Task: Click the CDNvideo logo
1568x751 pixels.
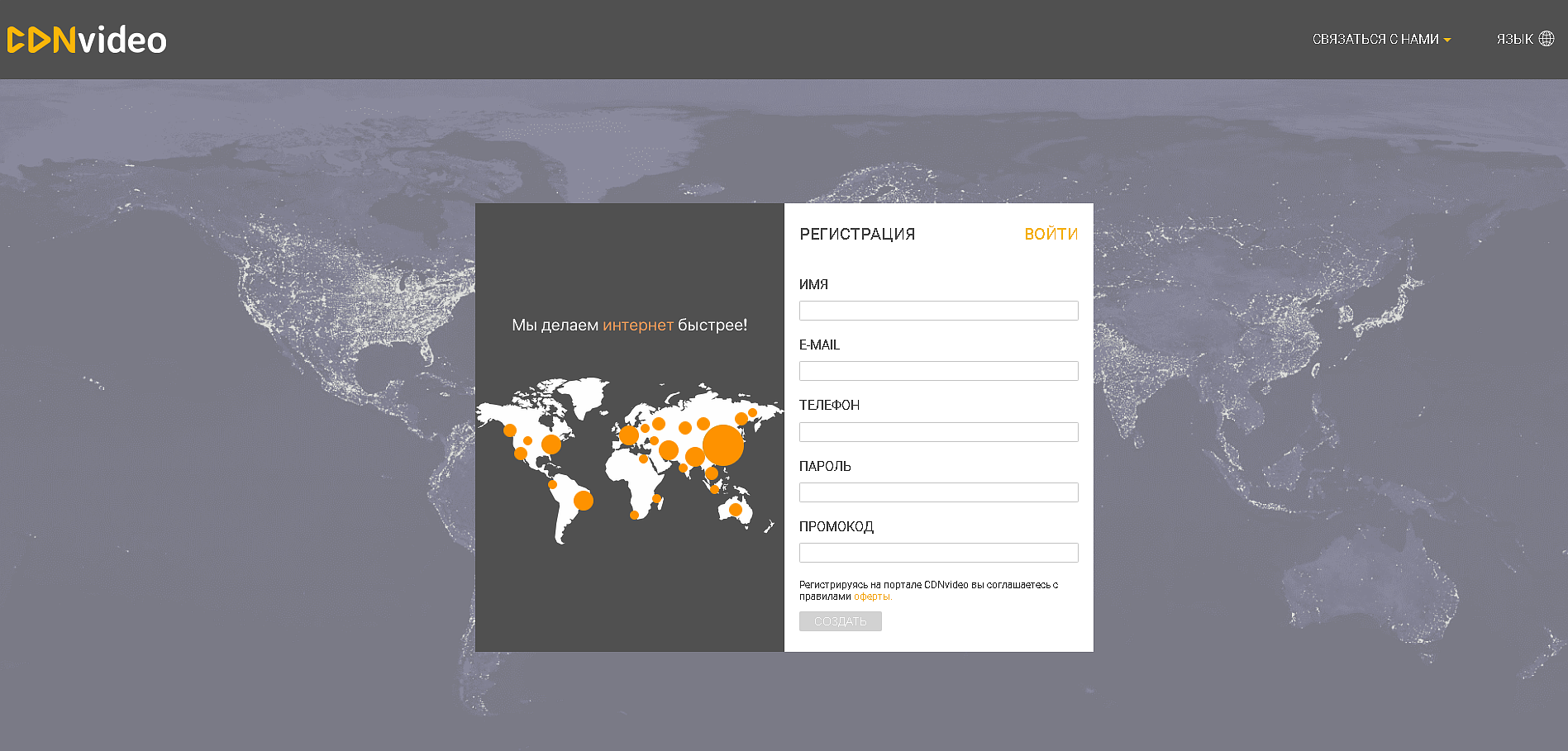Action: pos(87,40)
